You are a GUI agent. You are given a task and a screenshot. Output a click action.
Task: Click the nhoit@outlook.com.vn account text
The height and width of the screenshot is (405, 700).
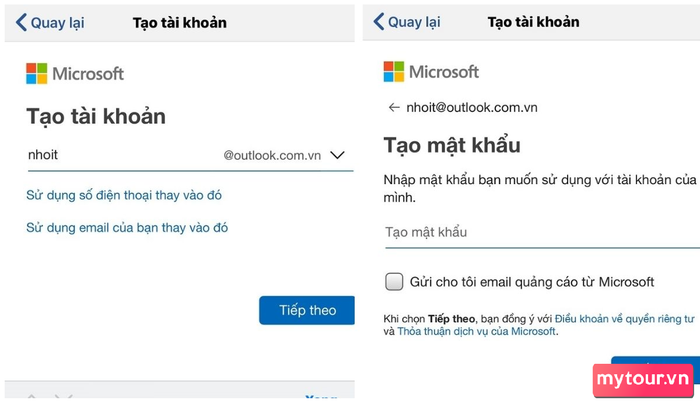[472, 108]
